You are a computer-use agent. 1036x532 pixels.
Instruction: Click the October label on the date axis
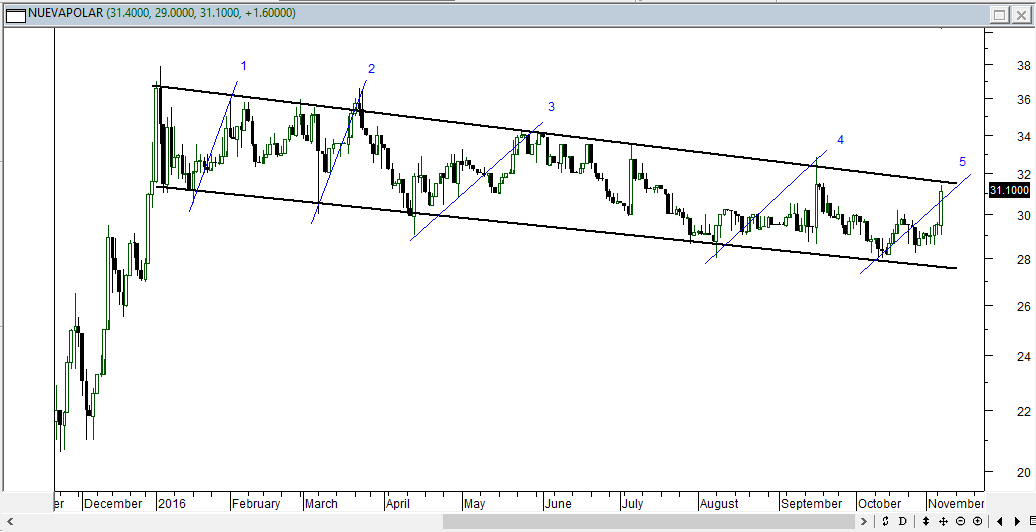pyautogui.click(x=881, y=504)
